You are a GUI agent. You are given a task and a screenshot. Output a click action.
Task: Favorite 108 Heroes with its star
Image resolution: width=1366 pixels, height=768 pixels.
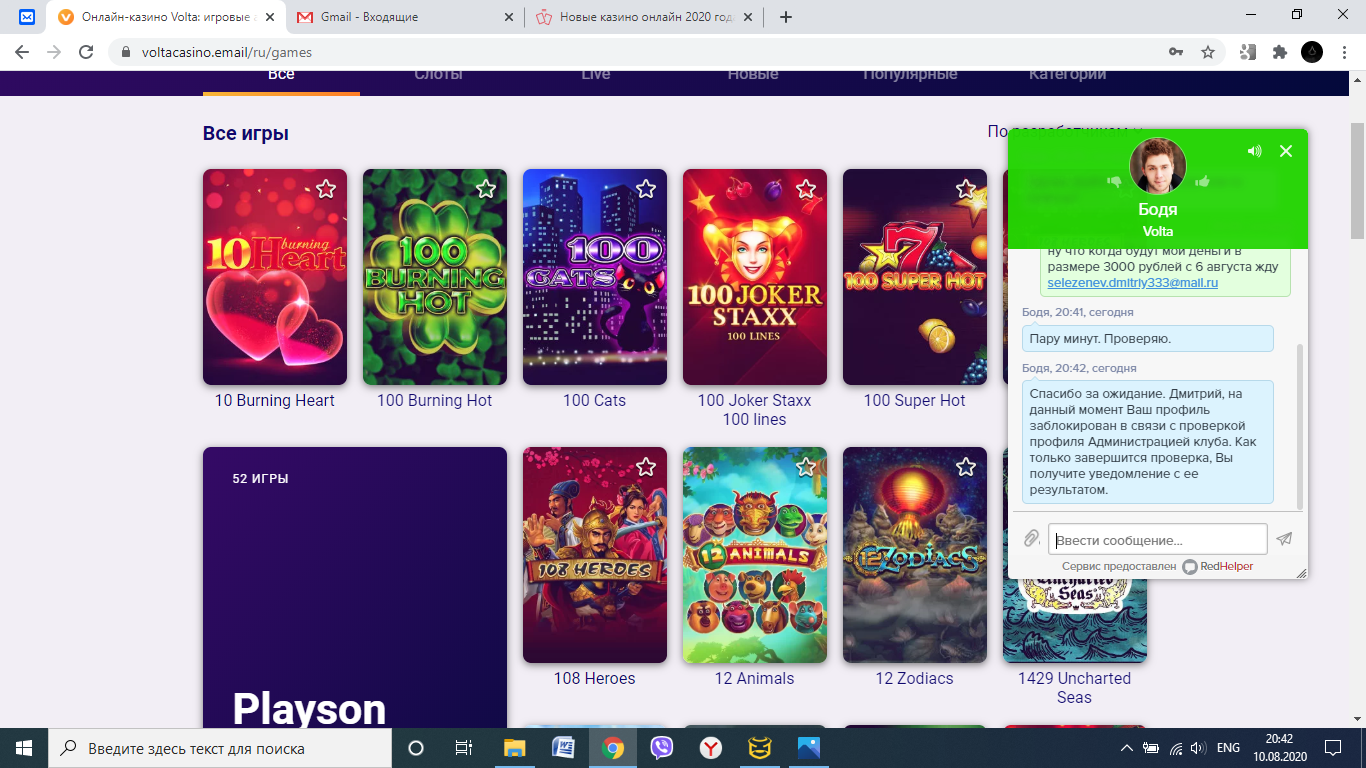click(645, 467)
